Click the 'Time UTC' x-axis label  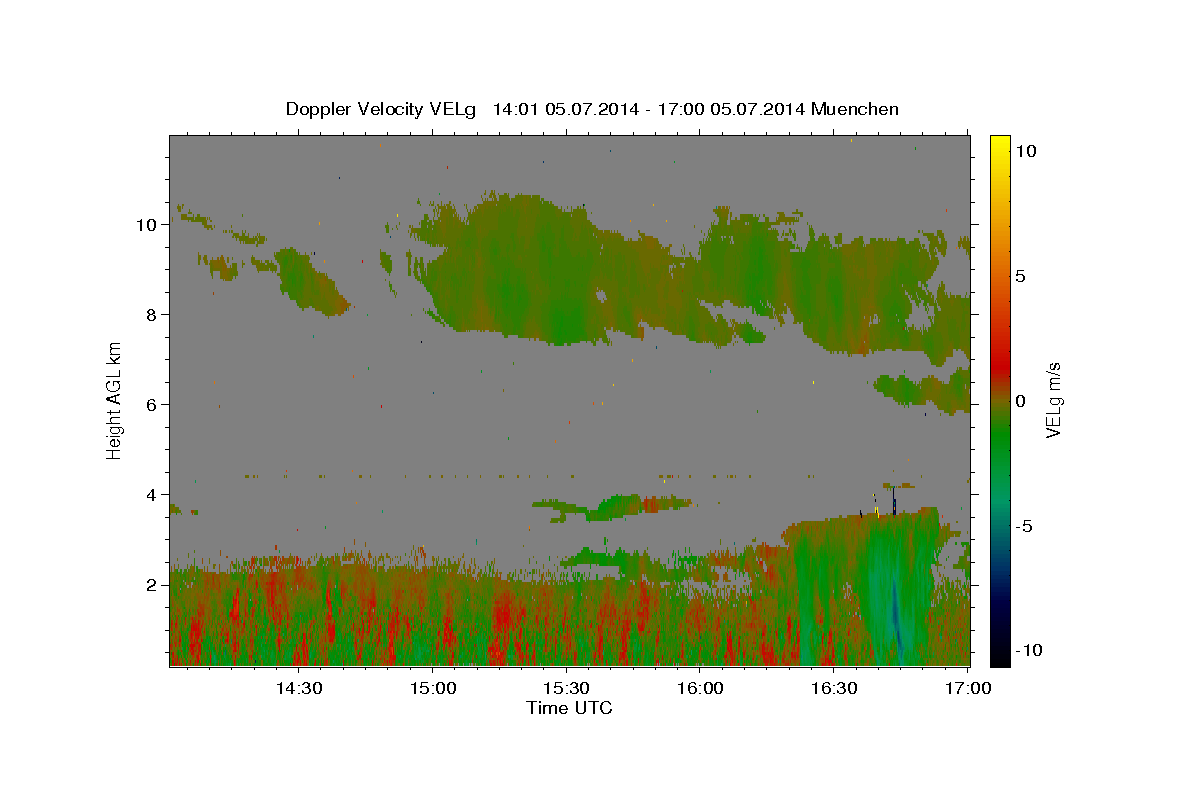pos(569,708)
